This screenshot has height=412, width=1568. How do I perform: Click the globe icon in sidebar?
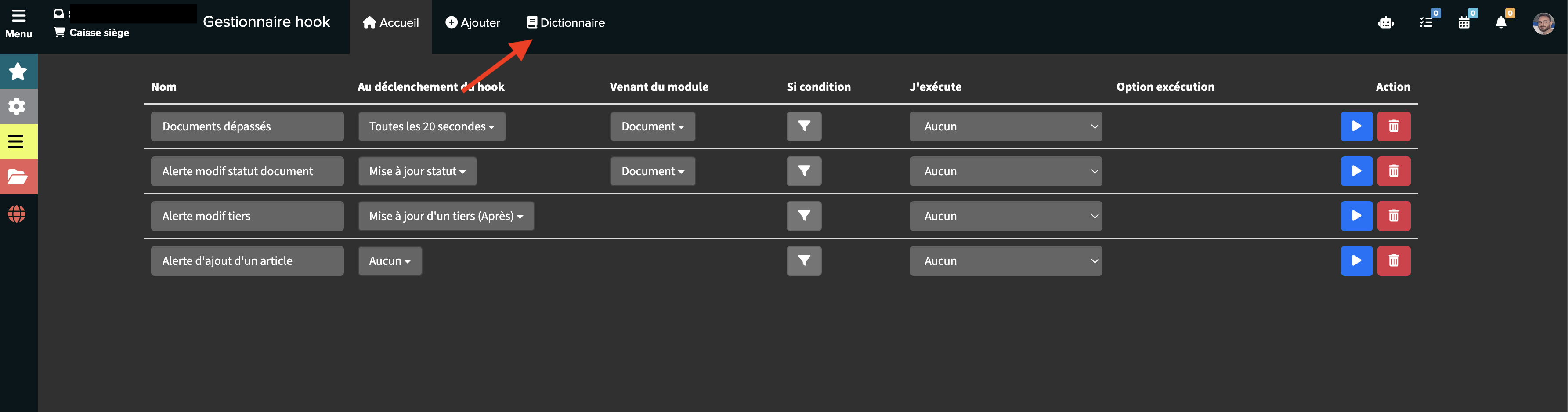17,214
